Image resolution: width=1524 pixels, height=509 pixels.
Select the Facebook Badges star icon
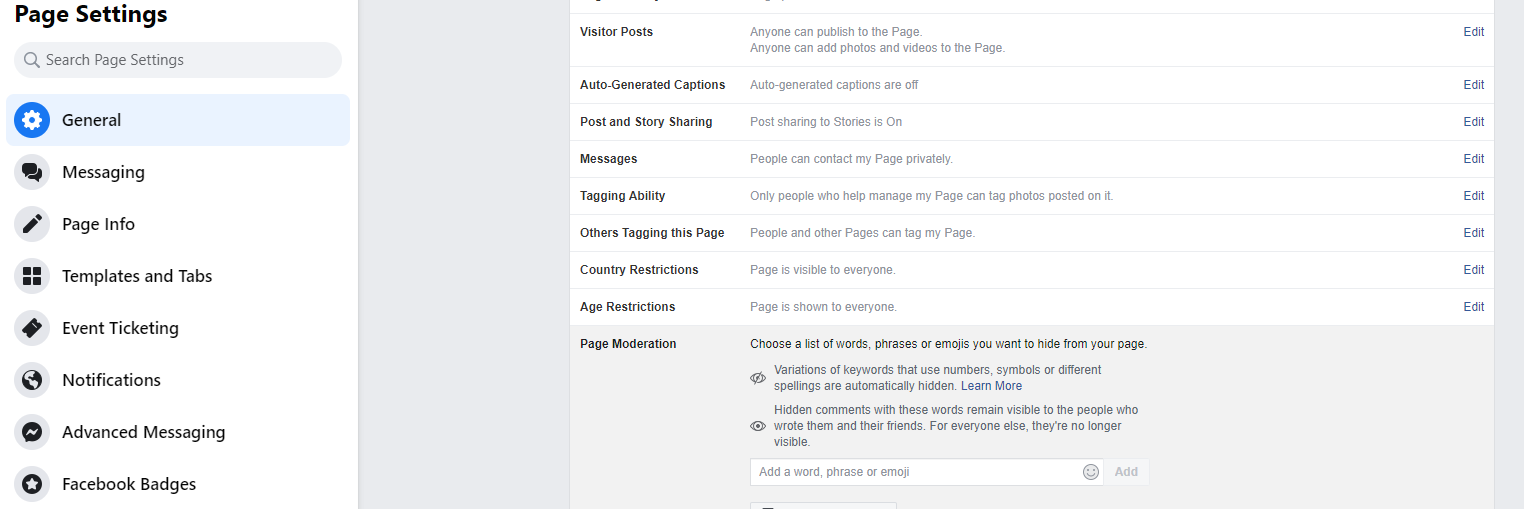pos(32,484)
